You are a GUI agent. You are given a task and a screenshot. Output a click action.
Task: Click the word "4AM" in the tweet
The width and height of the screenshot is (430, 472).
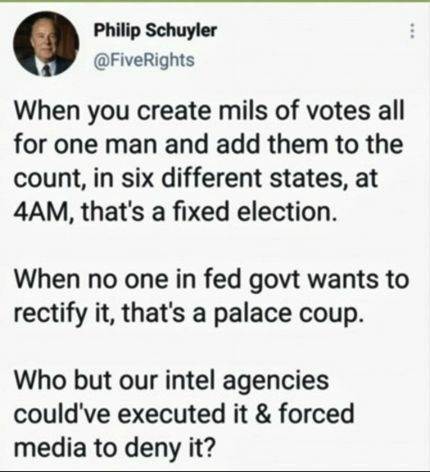click(39, 212)
